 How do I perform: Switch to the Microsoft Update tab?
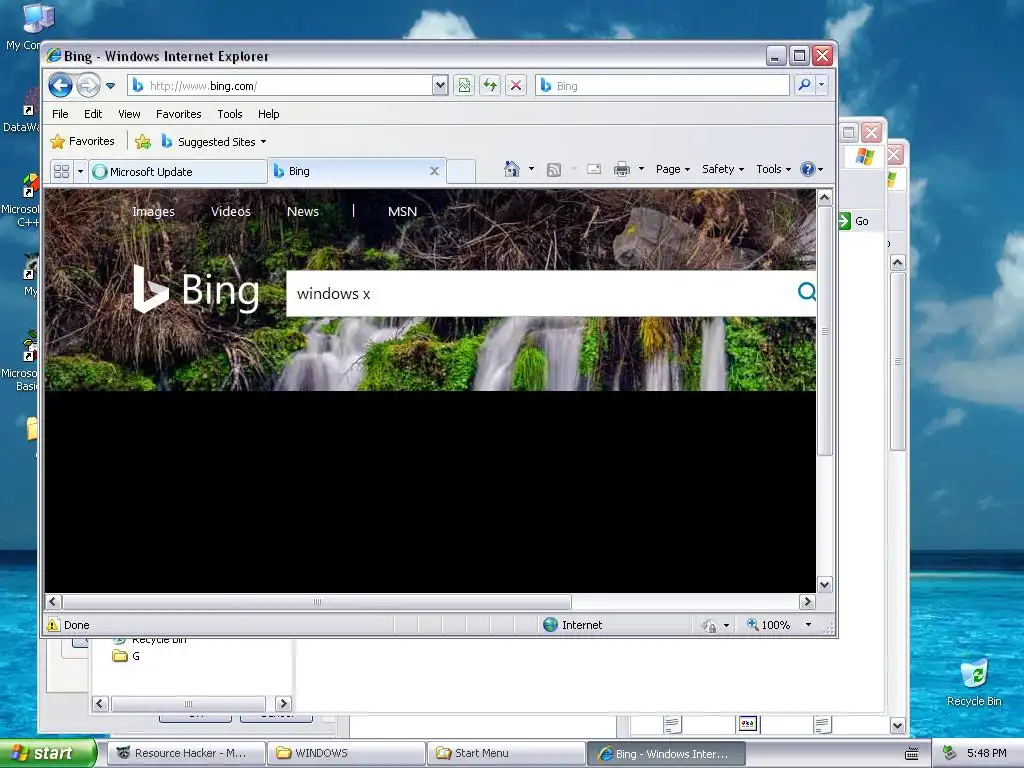tap(178, 172)
